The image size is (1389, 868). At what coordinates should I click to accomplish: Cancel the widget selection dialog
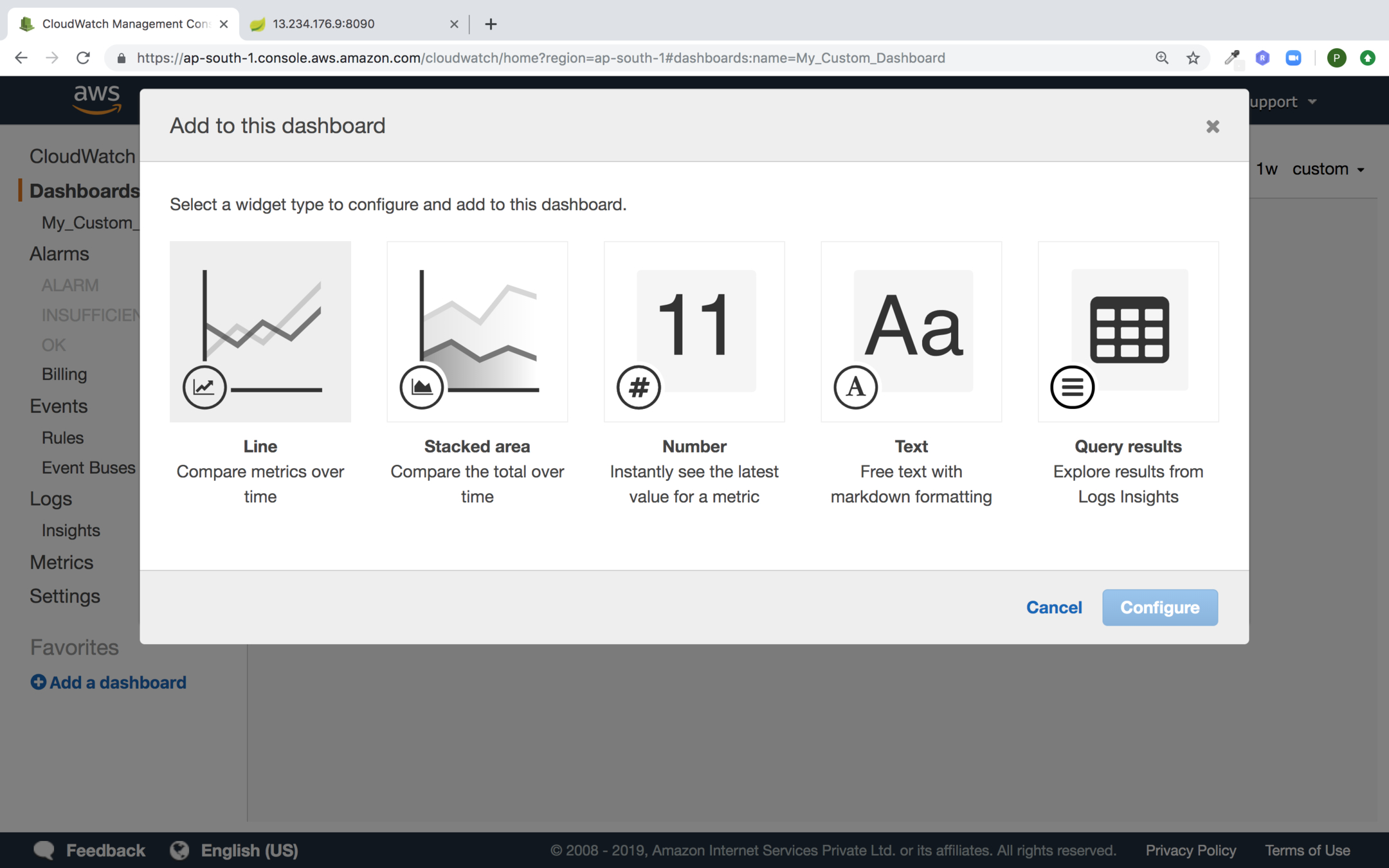click(1053, 607)
